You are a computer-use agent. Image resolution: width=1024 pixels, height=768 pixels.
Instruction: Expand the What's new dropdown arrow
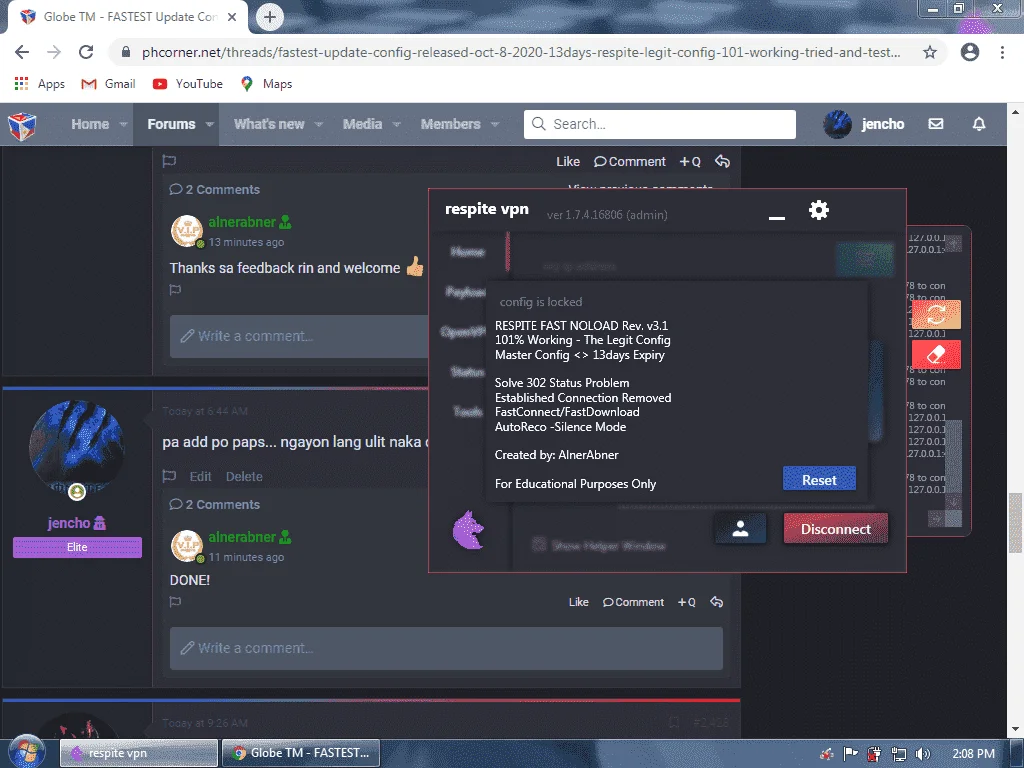(319, 124)
